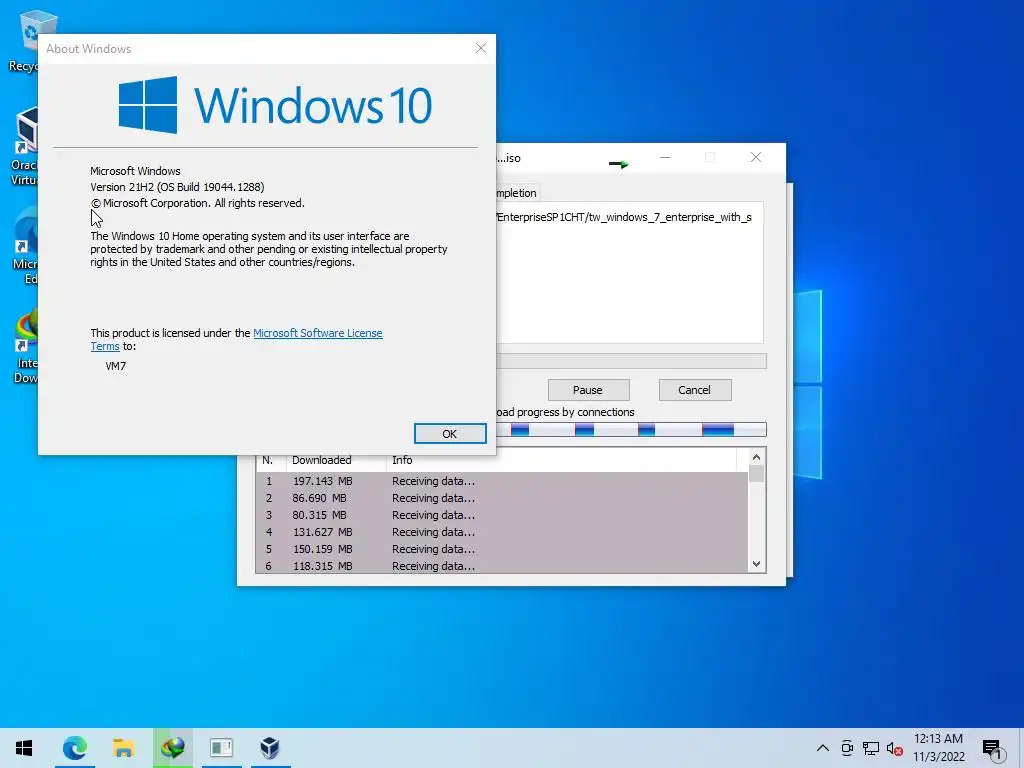Select the Recycle Bin desktop icon
Screen dimensions: 1024x768
(24, 40)
